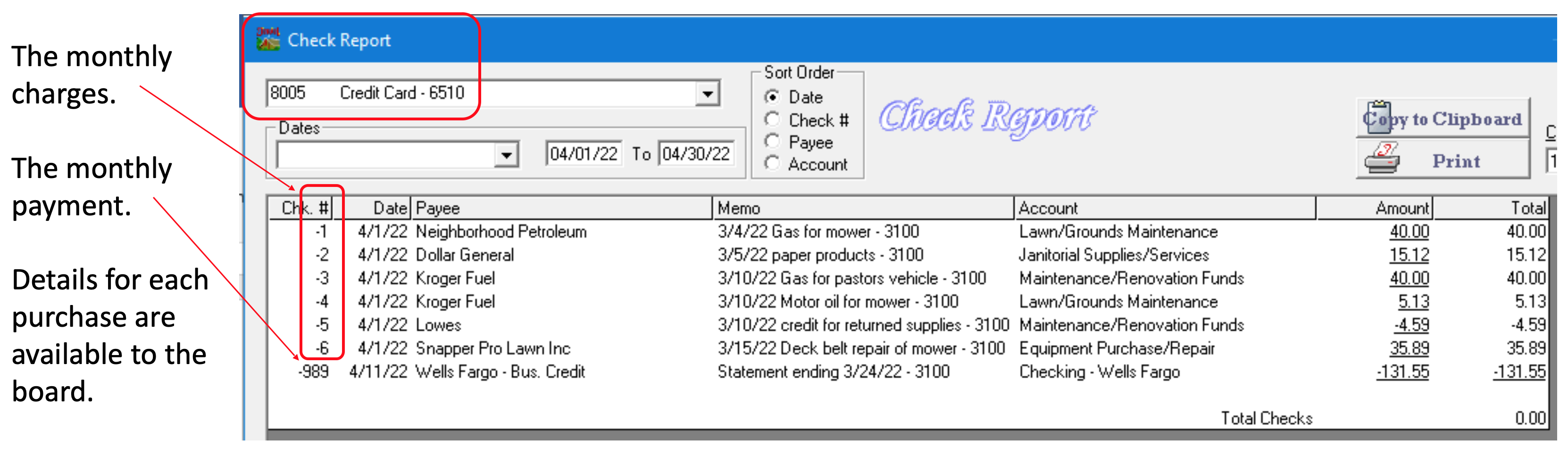Open the Credit Card - 6510 account dropdown

[707, 94]
